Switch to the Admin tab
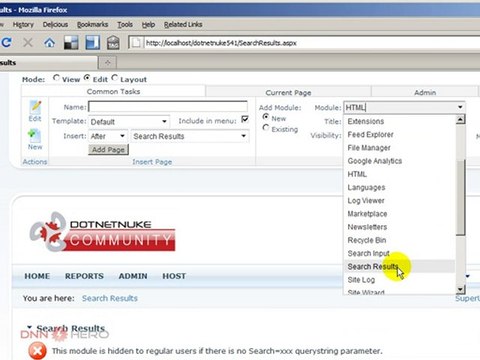Viewport: 480px width, 360px height. coord(425,92)
